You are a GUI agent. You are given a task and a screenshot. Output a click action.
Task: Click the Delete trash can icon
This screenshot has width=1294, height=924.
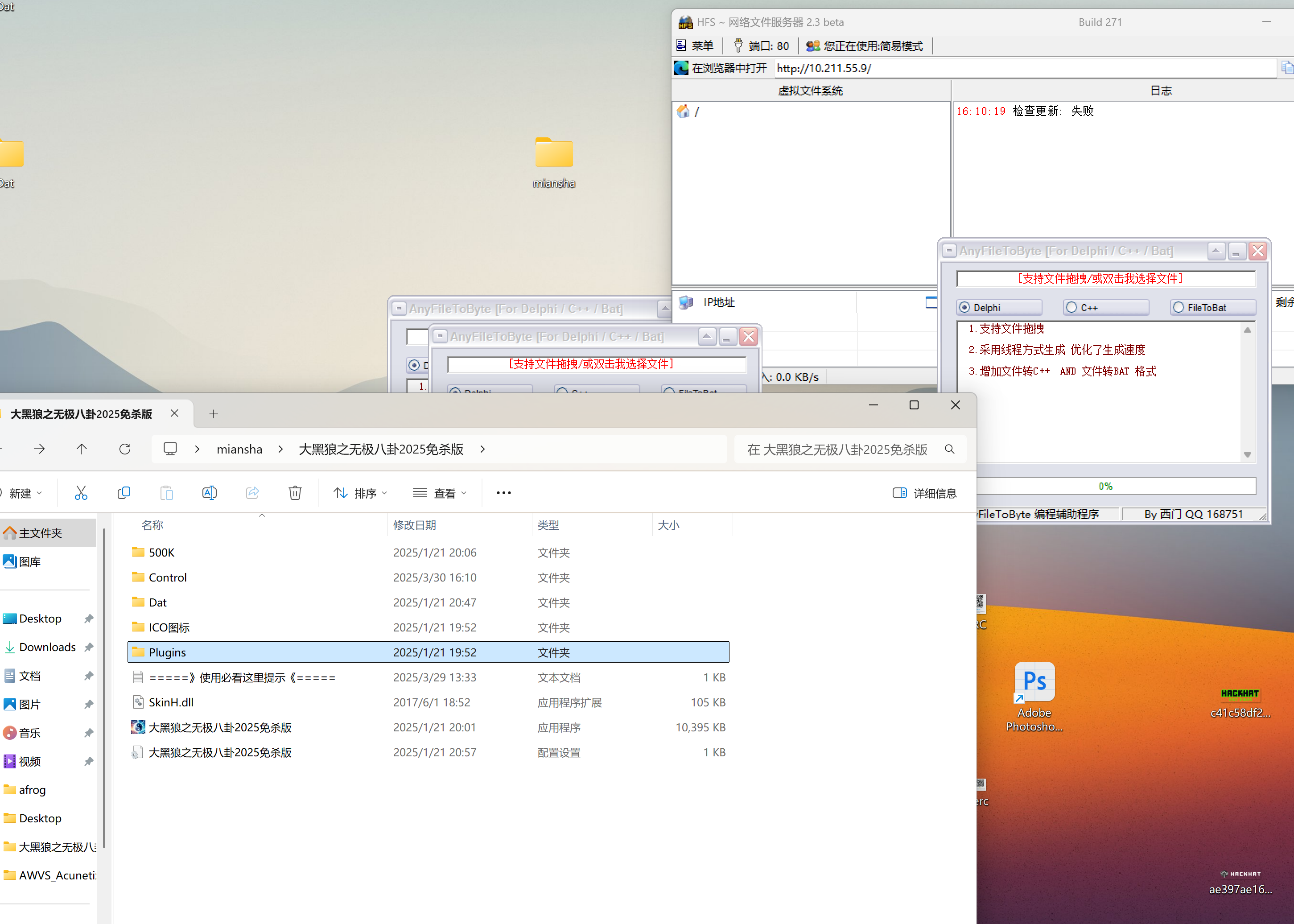tap(295, 493)
